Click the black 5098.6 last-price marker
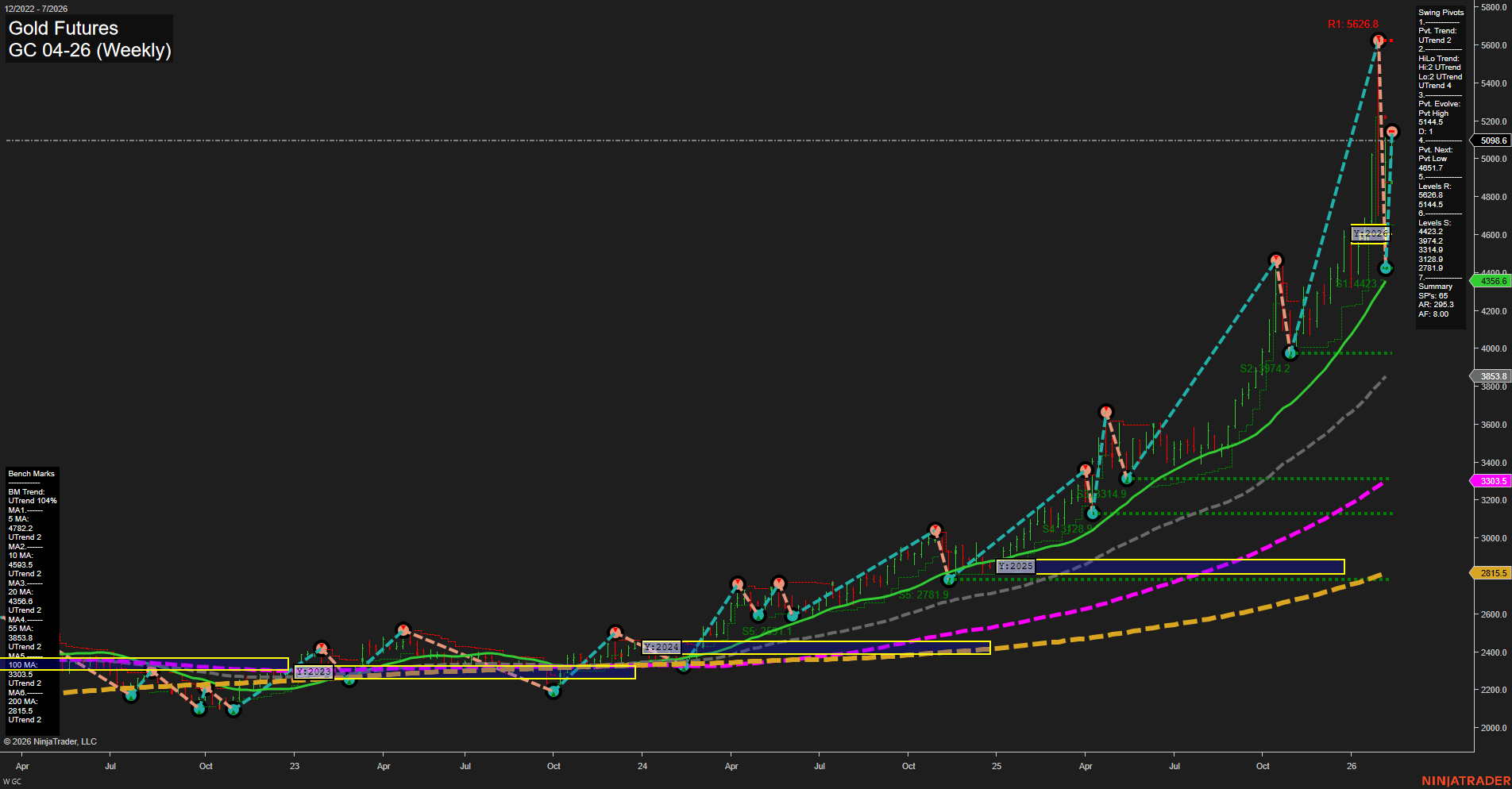 [1491, 140]
